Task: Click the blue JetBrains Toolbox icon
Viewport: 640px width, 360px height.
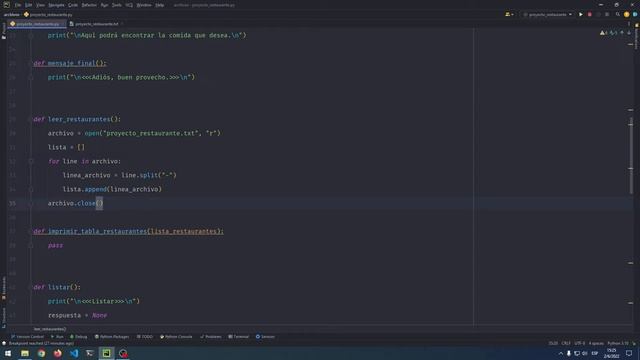Action: click(635, 14)
